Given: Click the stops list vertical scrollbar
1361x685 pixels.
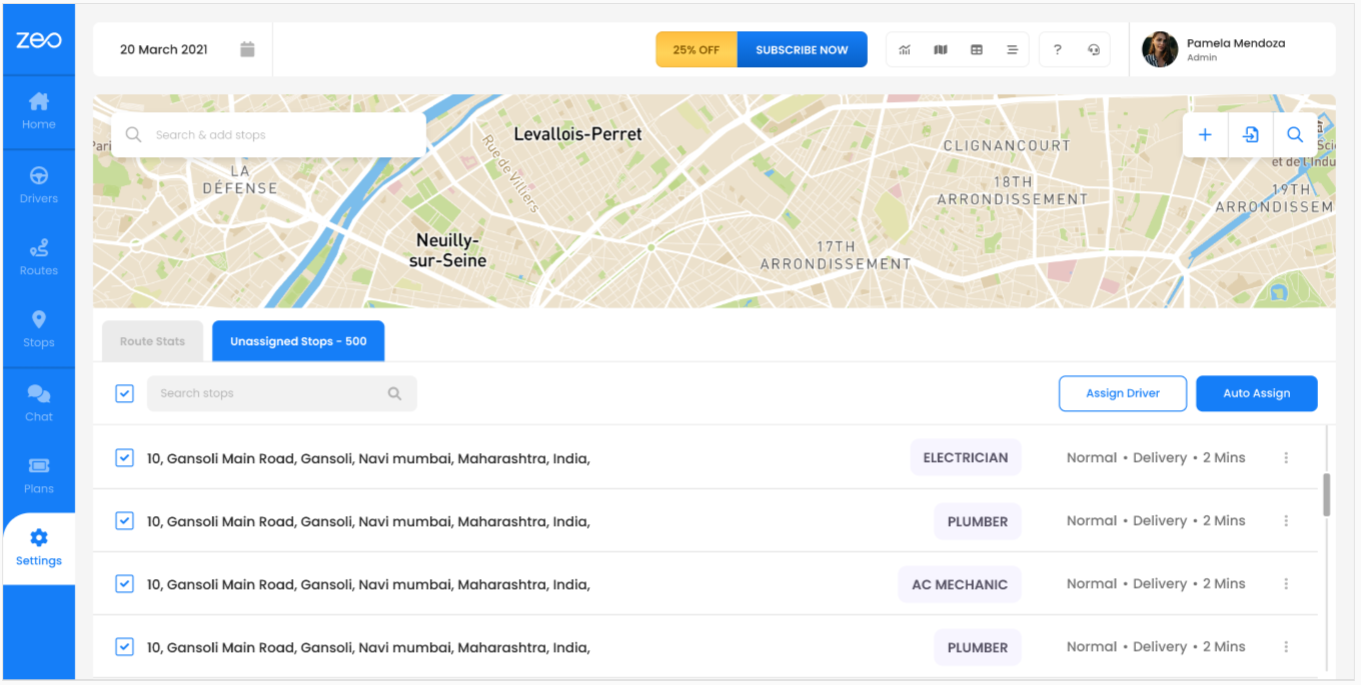Looking at the screenshot, I should [x=1327, y=495].
